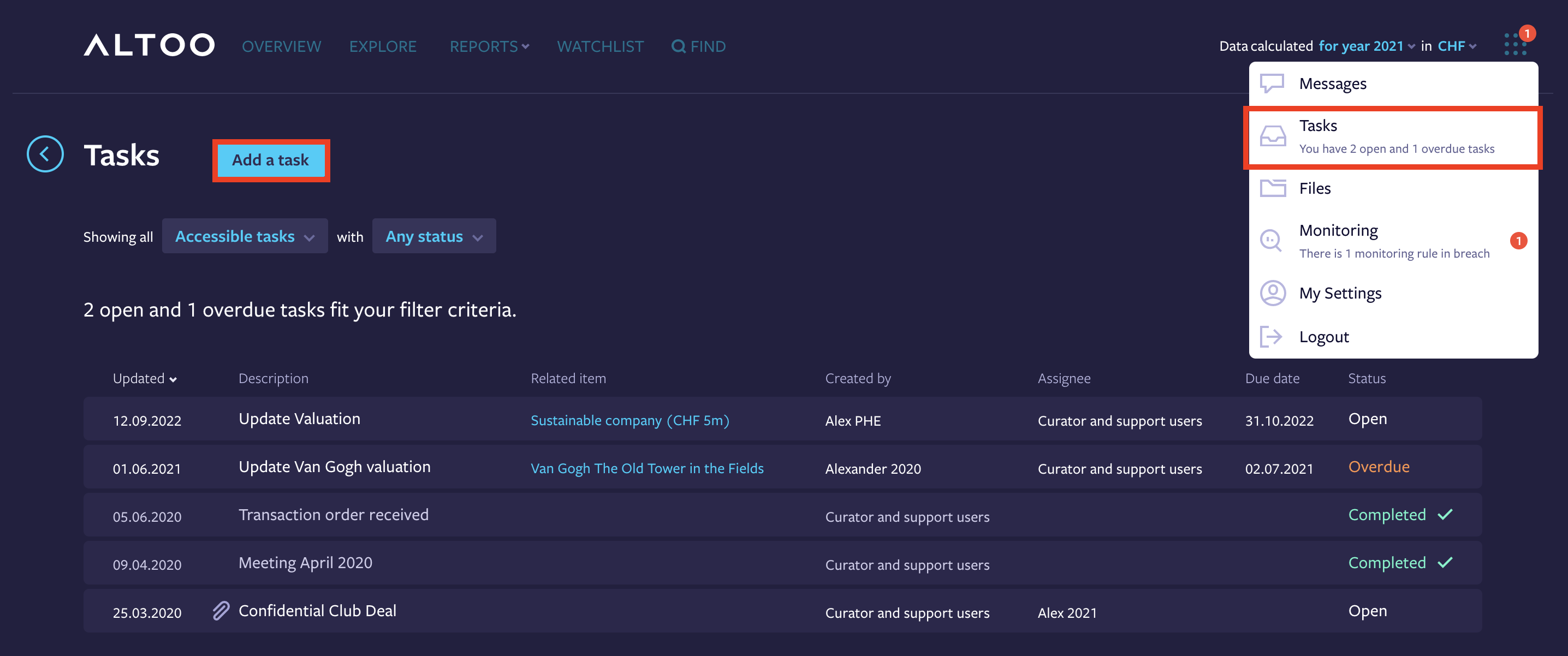Open the Update Valuation task row
This screenshot has height=656, width=1568.
tap(782, 419)
